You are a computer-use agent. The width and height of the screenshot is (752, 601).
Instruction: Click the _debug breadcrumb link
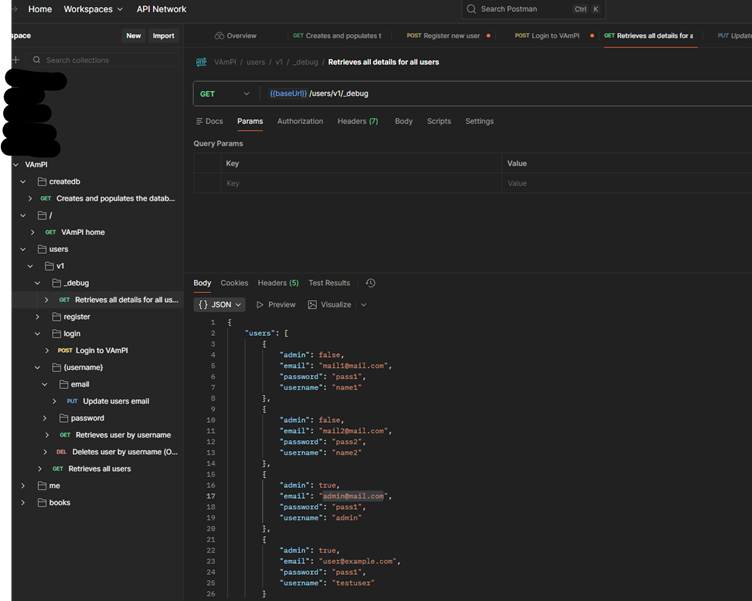click(x=306, y=62)
